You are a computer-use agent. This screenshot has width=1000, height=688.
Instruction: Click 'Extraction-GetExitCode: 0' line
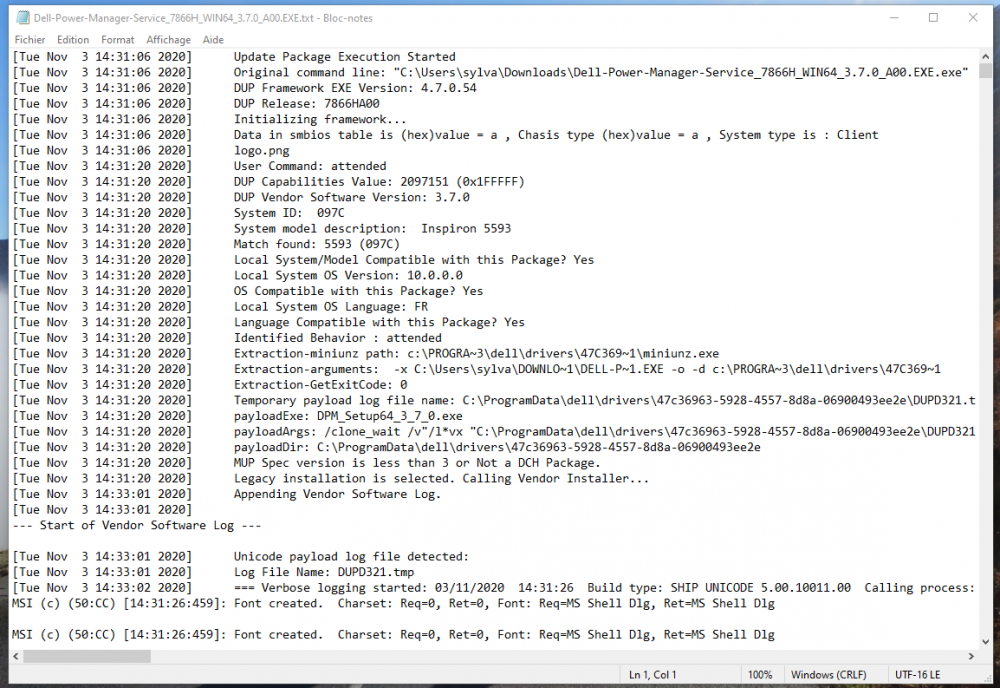pyautogui.click(x=320, y=384)
